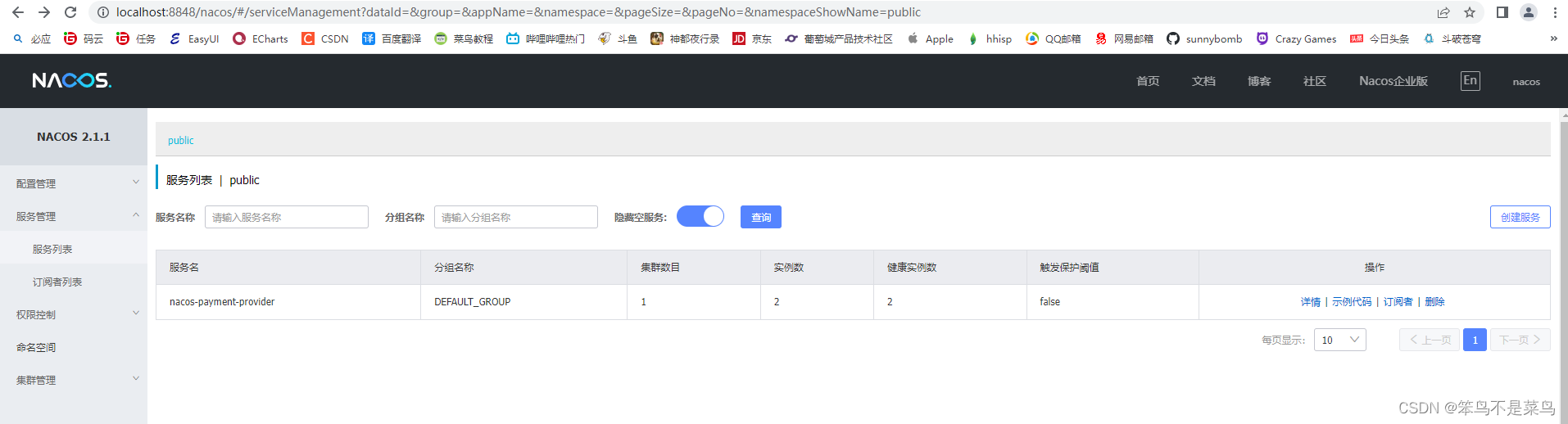
Task: Click the browser address bar URL
Action: 518,12
